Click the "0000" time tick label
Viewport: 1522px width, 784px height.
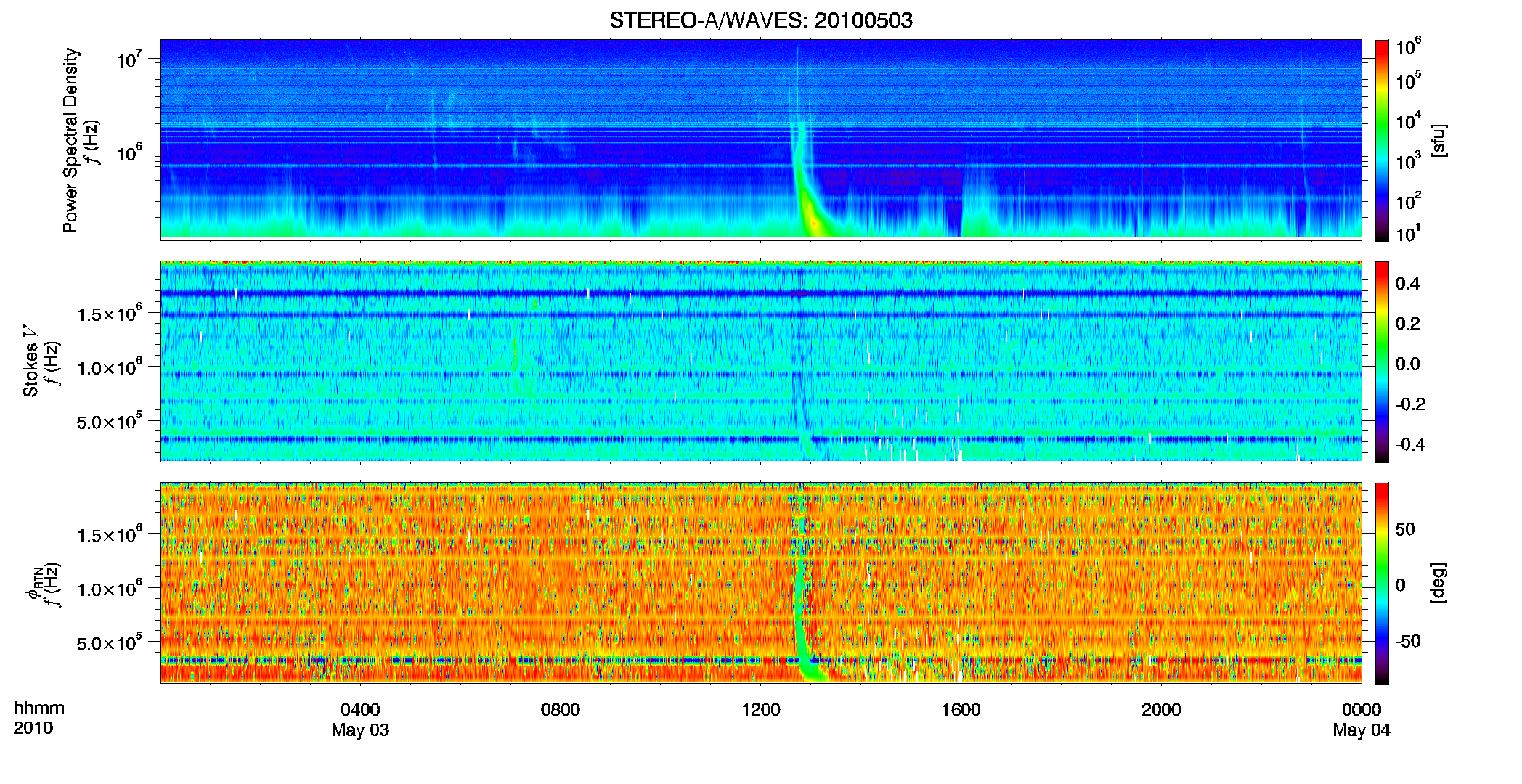tap(1362, 709)
